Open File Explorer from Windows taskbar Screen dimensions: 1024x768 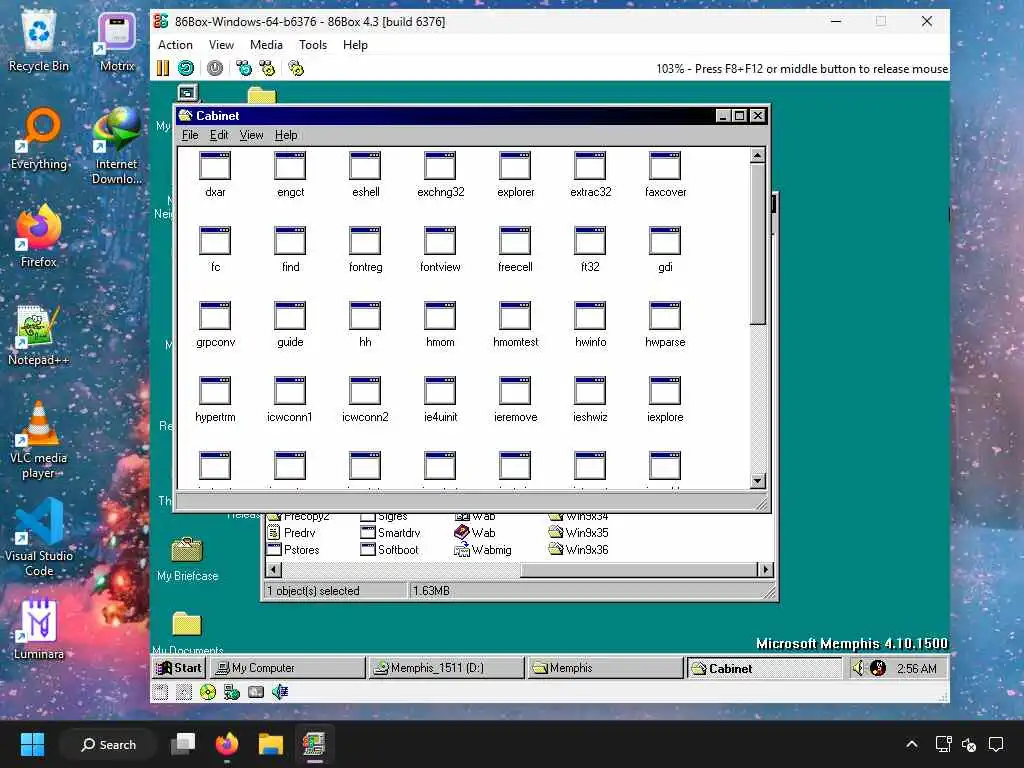point(270,744)
